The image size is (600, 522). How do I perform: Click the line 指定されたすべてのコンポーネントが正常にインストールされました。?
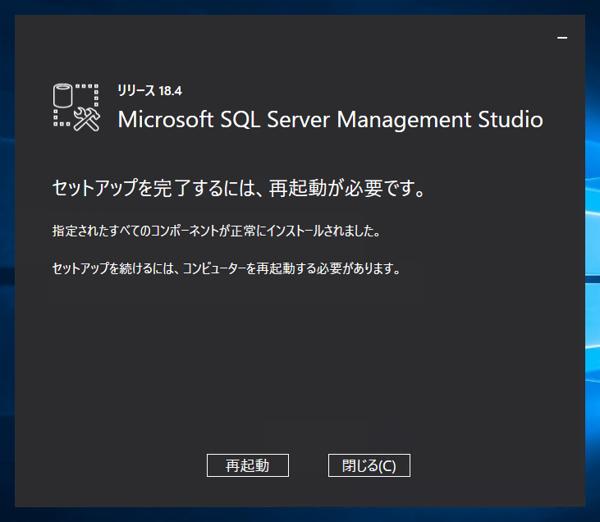[x=216, y=231]
